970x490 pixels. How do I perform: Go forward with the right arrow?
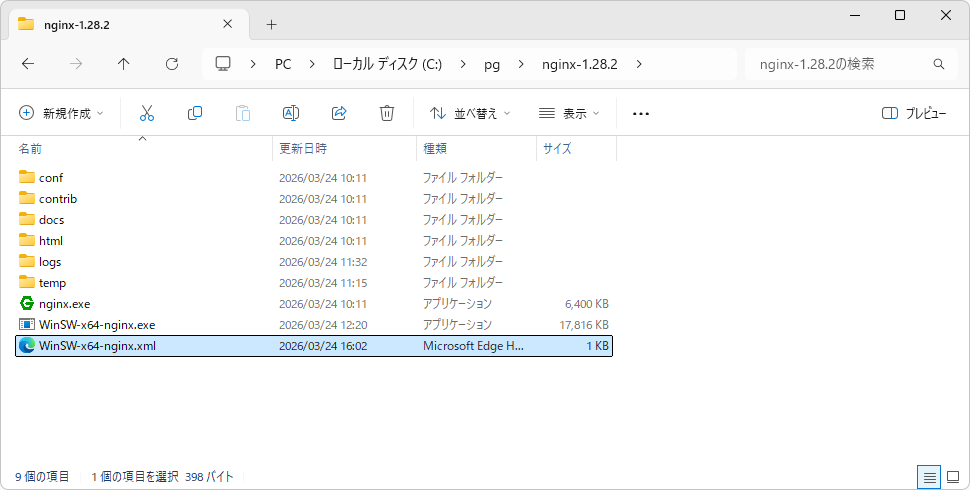tap(75, 64)
